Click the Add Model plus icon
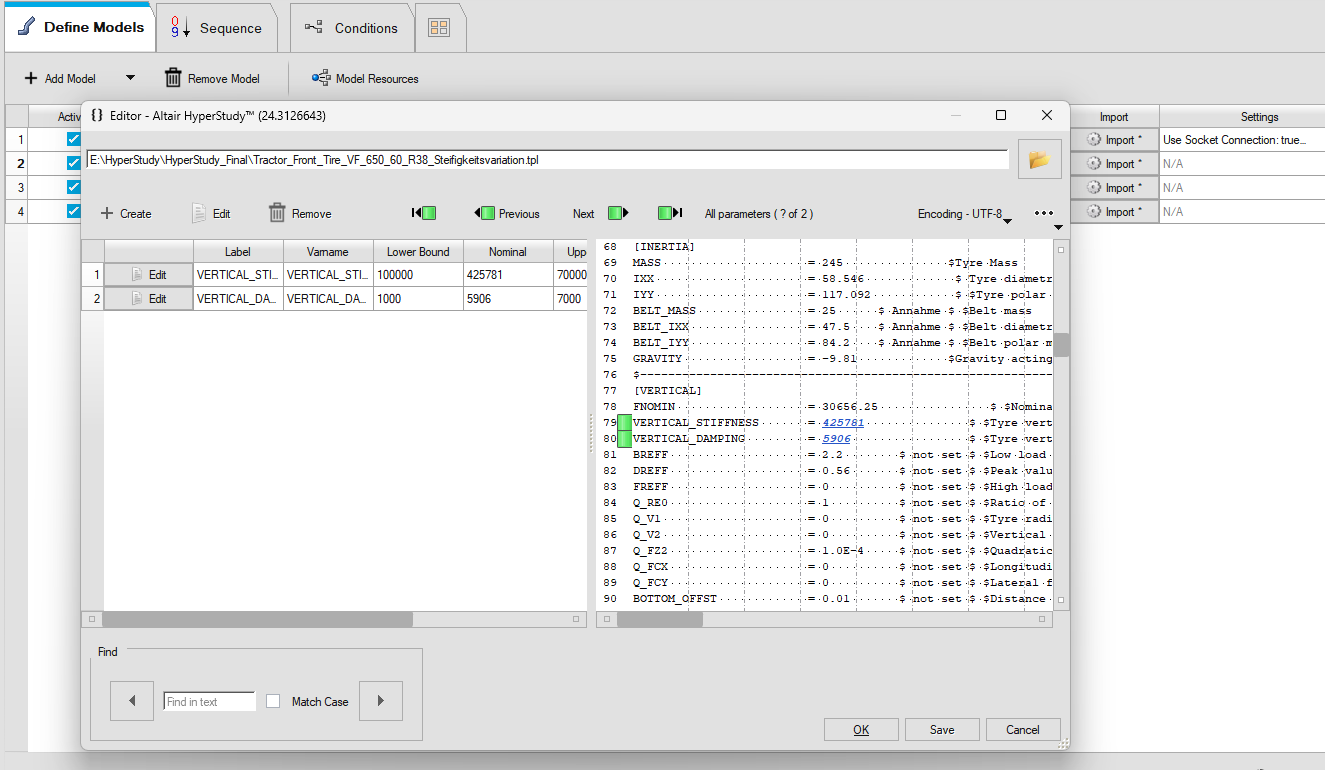This screenshot has height=770, width=1325. click(31, 78)
